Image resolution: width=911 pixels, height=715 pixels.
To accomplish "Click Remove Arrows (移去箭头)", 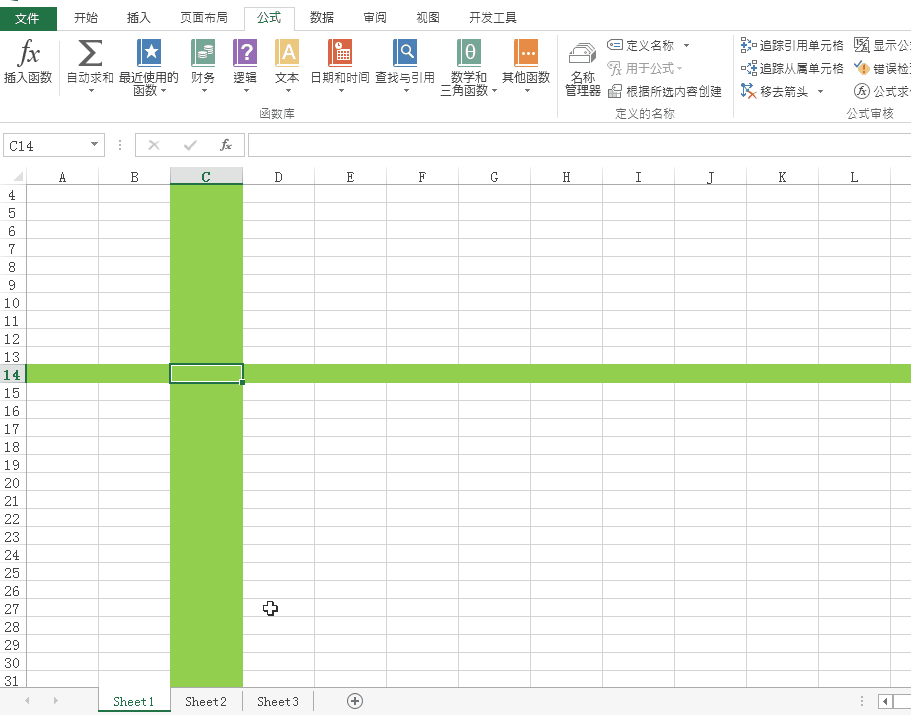I will click(x=774, y=91).
